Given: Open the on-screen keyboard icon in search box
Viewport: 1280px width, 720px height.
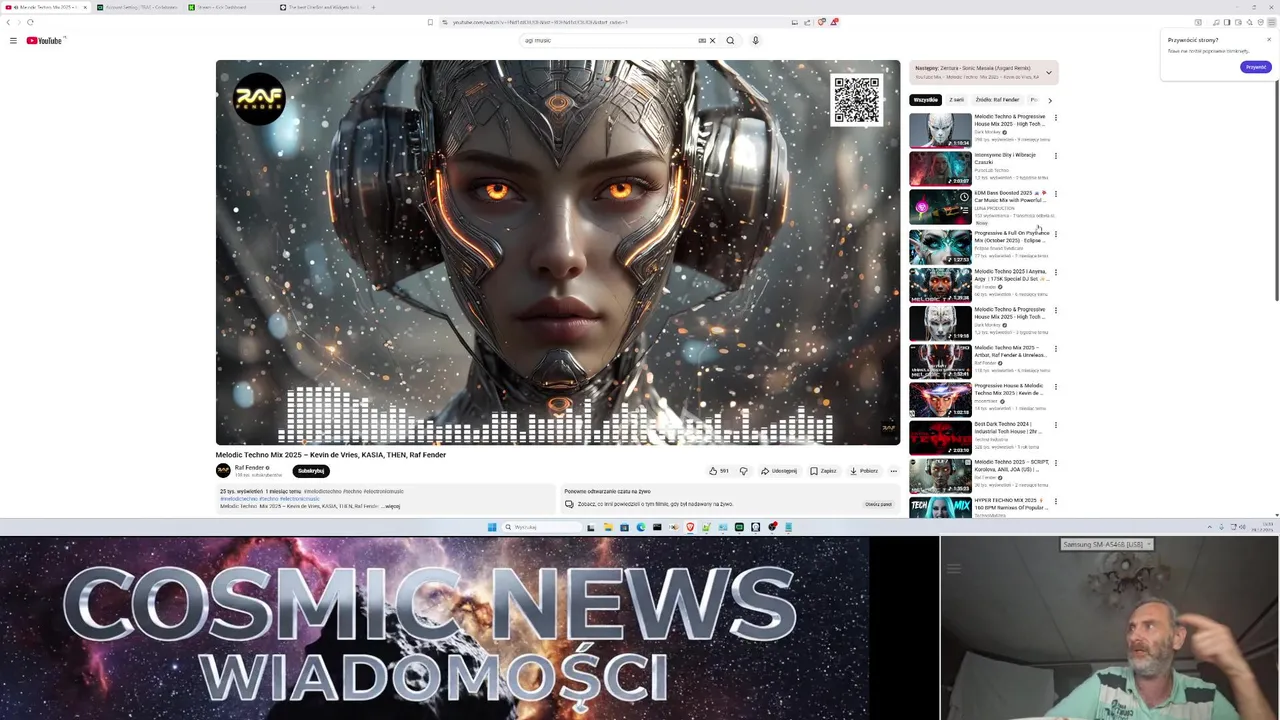Looking at the screenshot, I should [x=702, y=41].
